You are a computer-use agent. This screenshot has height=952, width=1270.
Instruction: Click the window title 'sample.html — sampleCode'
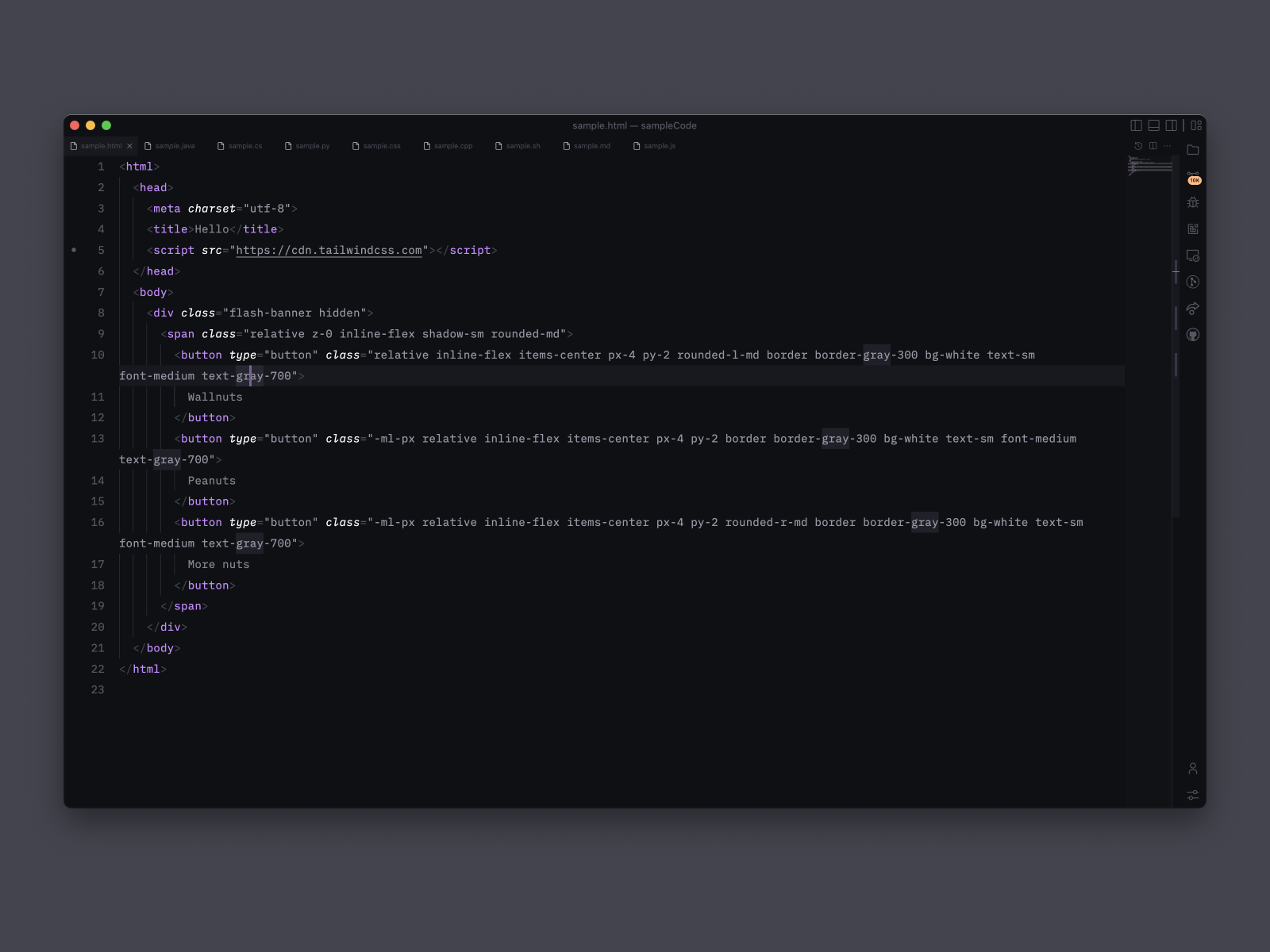point(634,125)
